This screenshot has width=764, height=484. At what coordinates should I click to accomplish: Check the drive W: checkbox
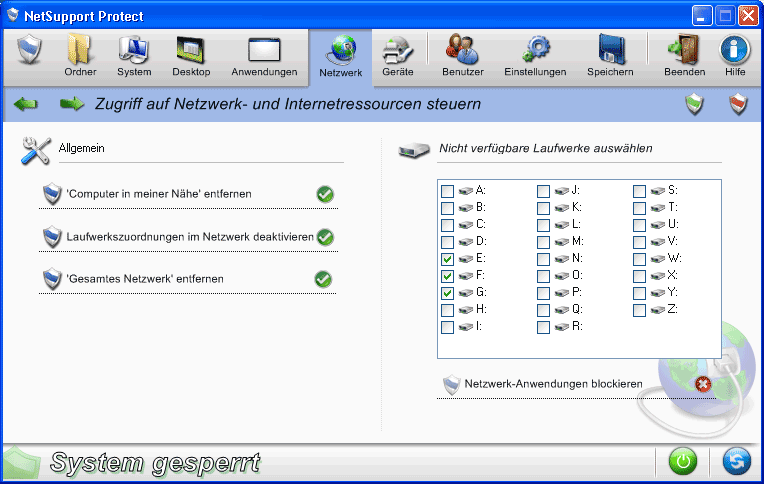pos(639,259)
